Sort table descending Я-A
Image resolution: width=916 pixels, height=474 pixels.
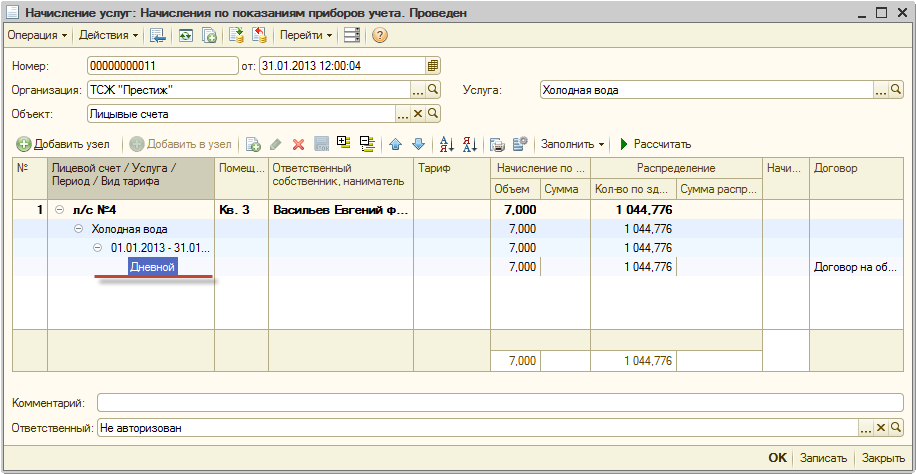(x=470, y=144)
